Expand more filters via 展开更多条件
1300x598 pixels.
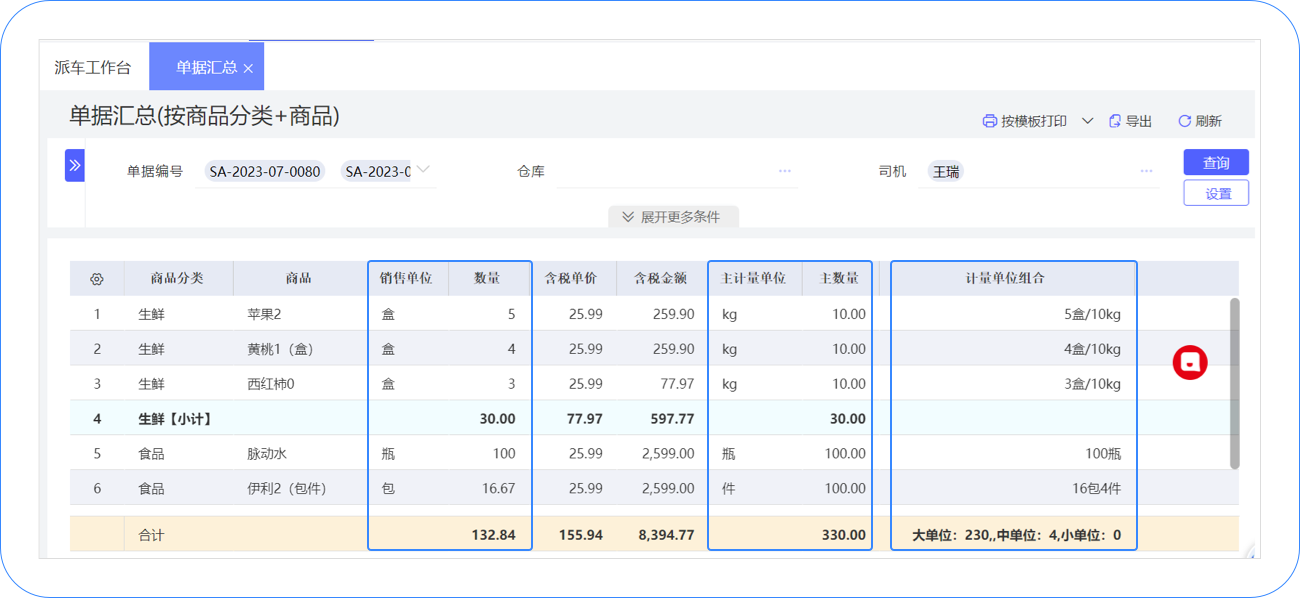[x=673, y=217]
